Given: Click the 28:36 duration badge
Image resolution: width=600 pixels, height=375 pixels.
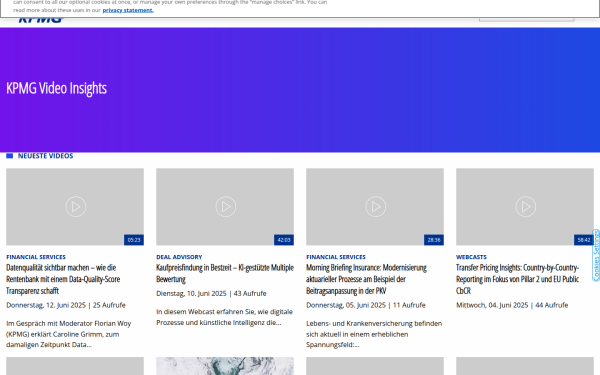Looking at the screenshot, I should (434, 240).
